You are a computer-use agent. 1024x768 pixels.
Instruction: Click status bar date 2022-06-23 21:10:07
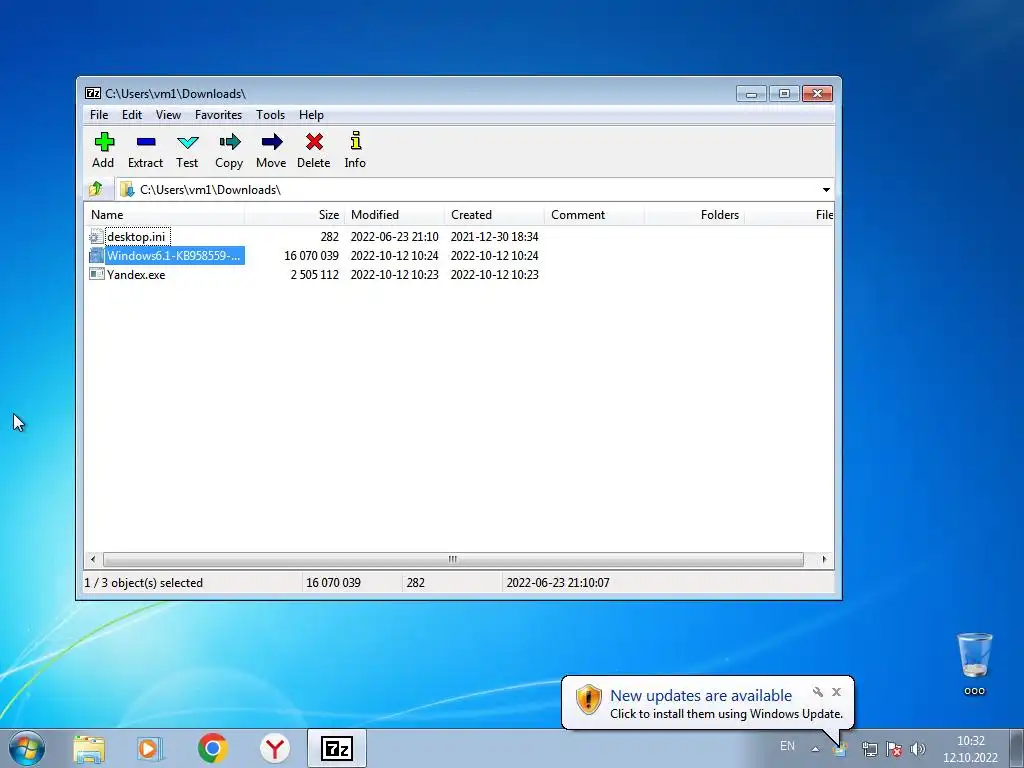point(558,583)
